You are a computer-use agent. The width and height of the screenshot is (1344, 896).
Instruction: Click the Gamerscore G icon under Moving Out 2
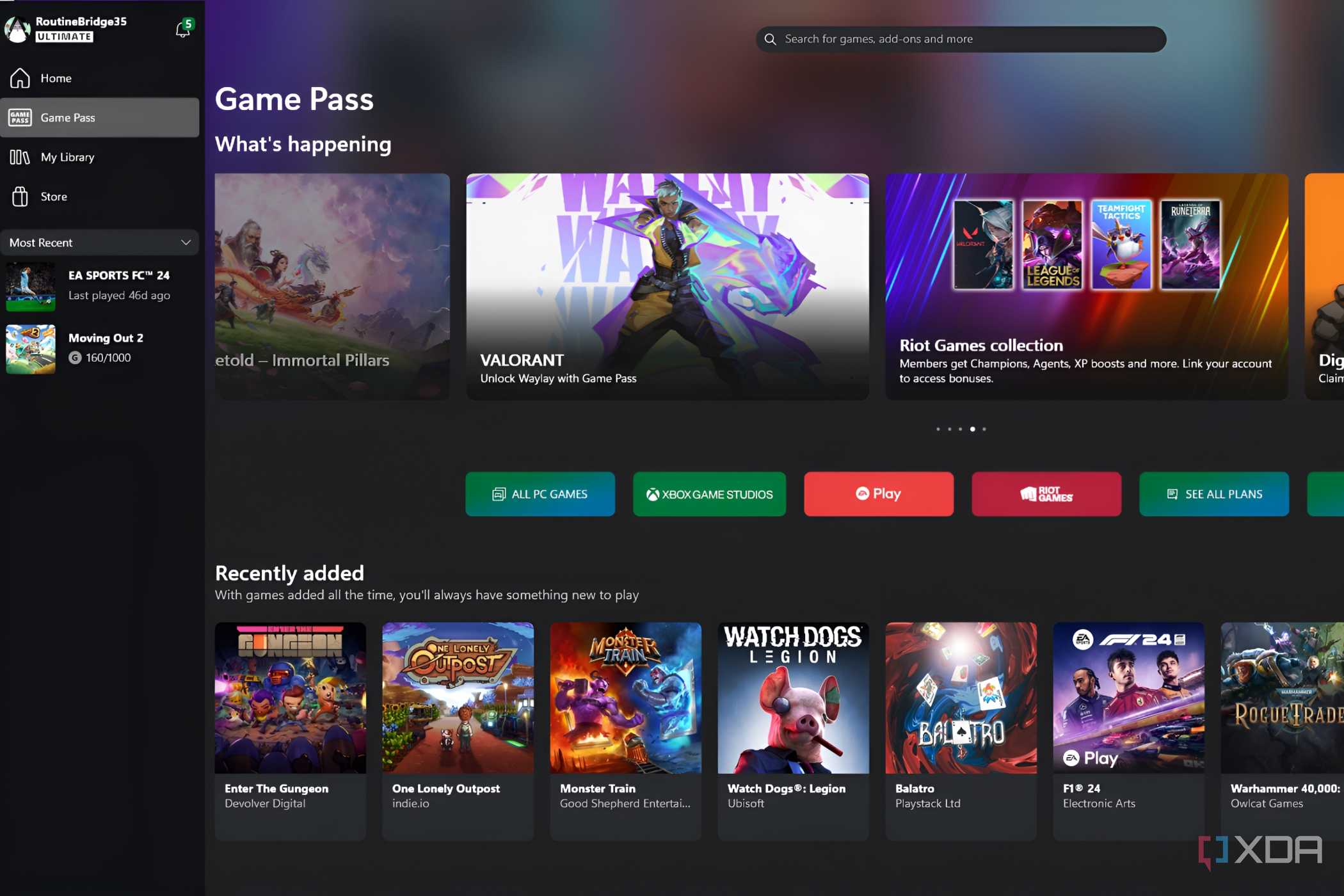[75, 358]
